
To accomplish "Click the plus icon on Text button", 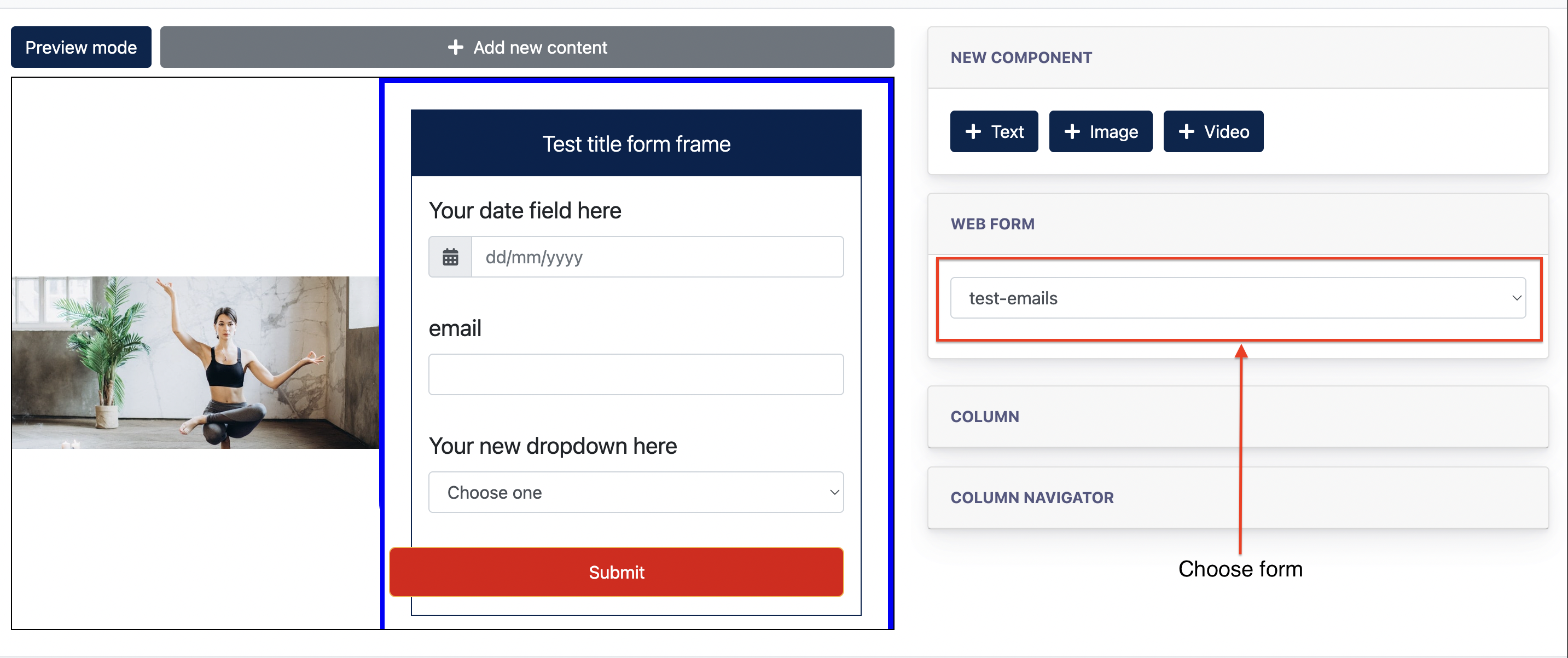I will coord(973,131).
